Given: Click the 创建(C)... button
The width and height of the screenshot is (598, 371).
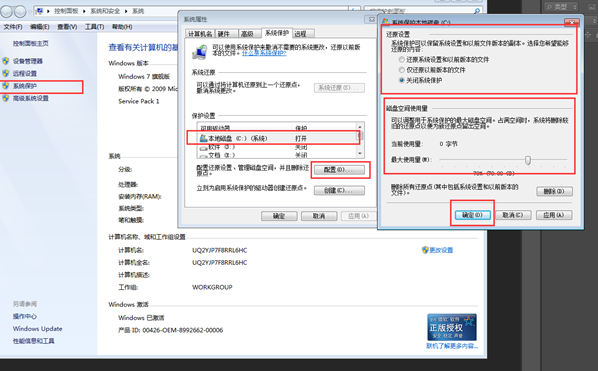Looking at the screenshot, I should coord(339,190).
